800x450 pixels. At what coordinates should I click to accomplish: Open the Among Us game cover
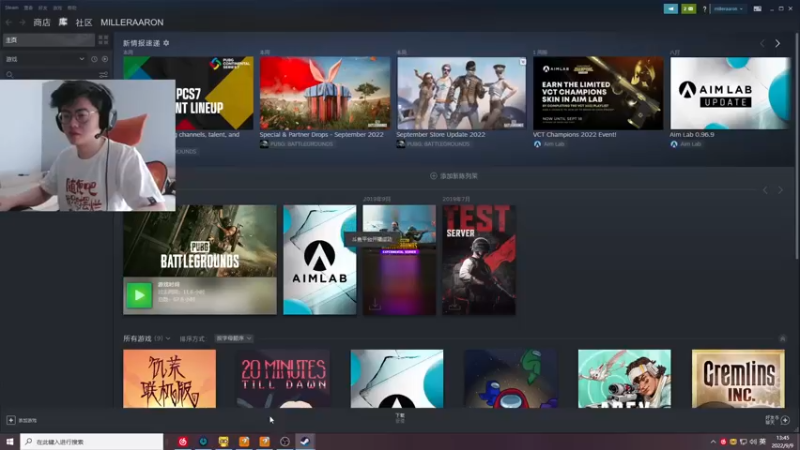pyautogui.click(x=511, y=379)
